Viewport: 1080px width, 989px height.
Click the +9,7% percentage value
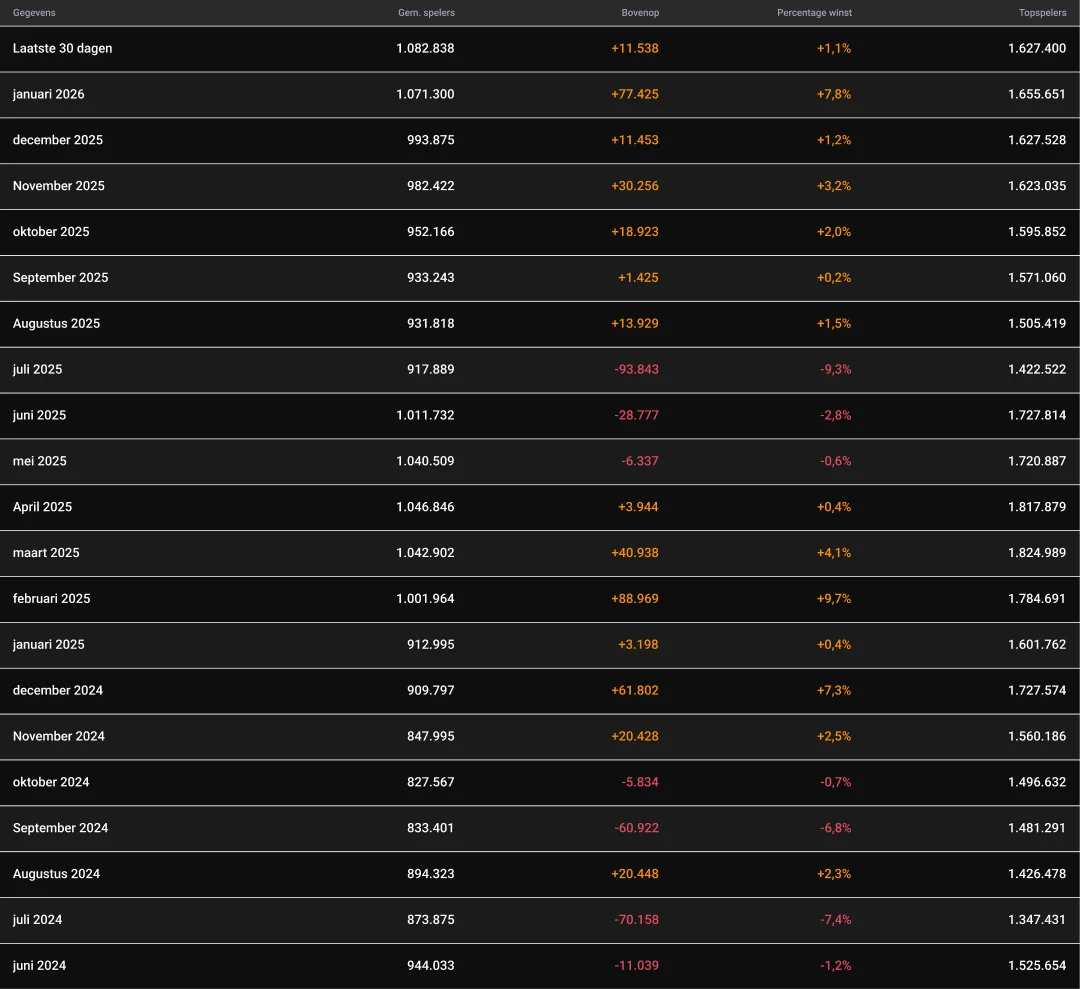click(x=834, y=599)
